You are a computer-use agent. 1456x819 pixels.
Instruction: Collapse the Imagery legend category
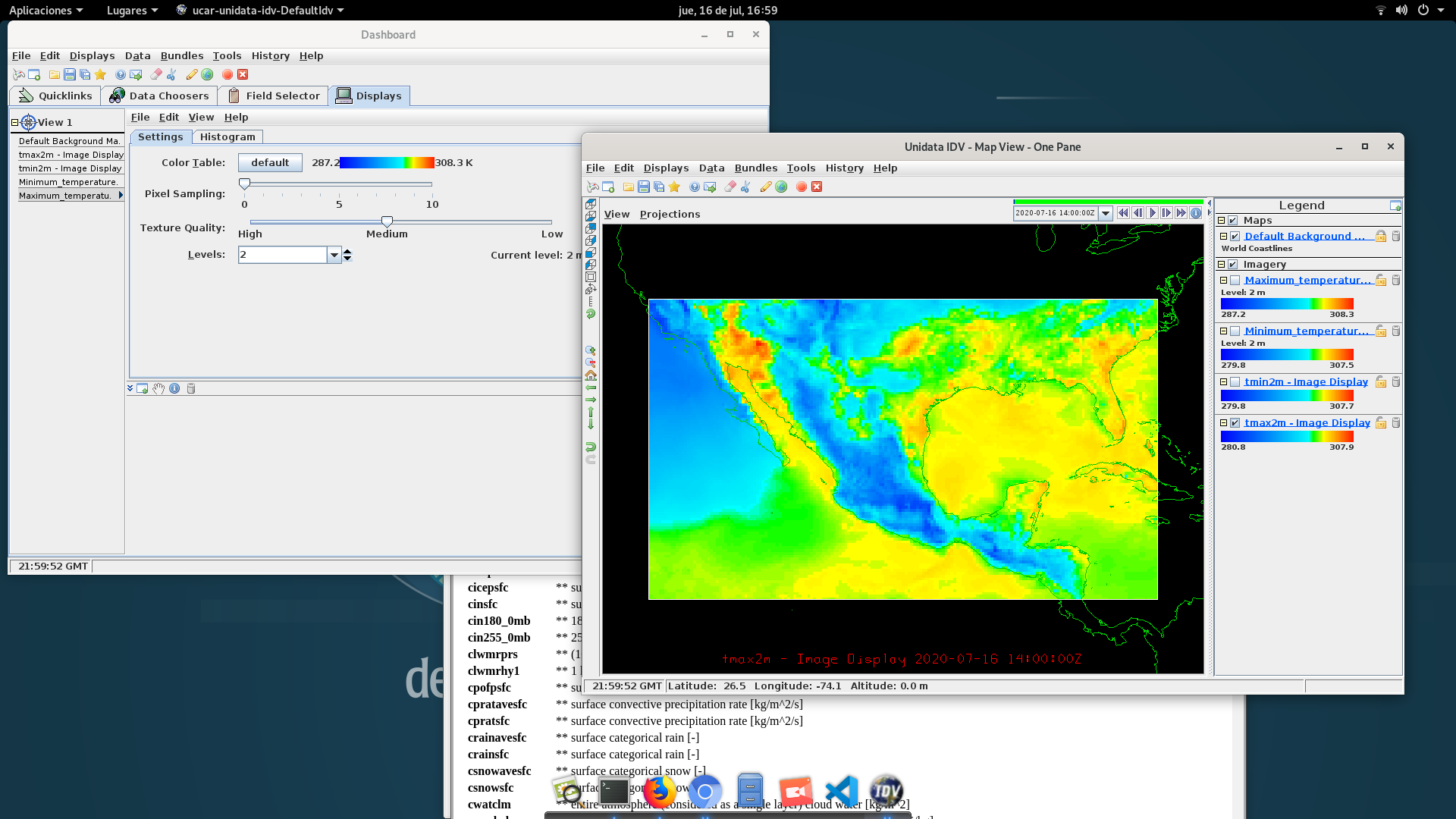pos(1221,265)
